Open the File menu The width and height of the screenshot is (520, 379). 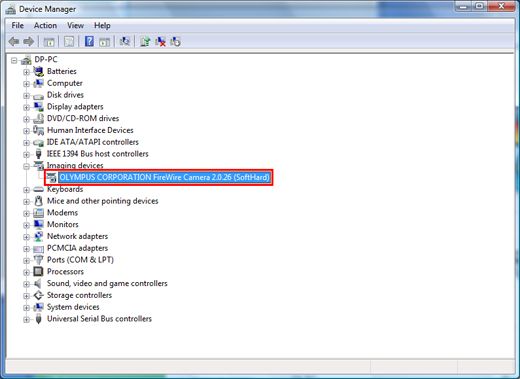[x=18, y=26]
